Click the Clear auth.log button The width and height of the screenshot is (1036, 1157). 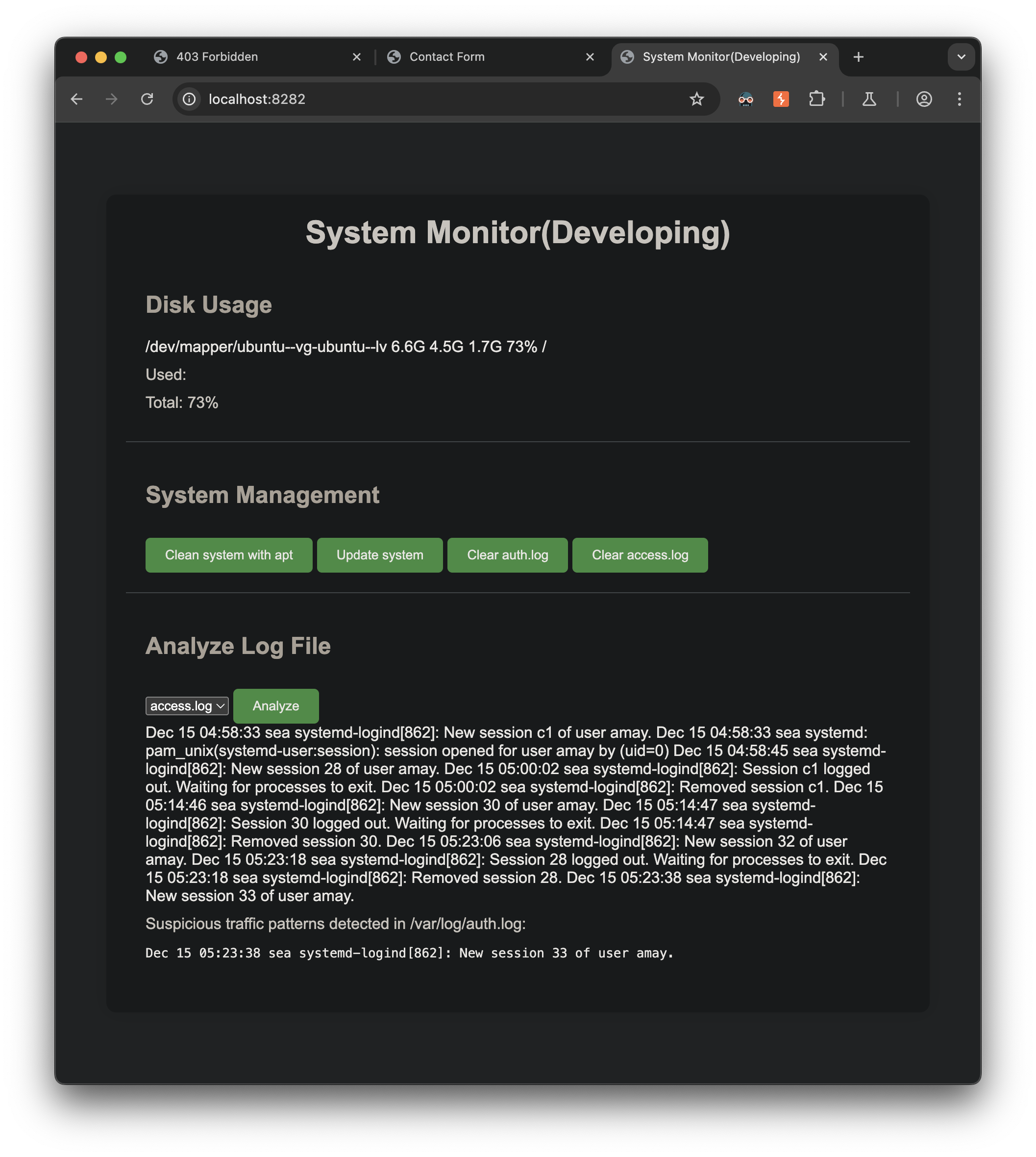click(x=507, y=555)
